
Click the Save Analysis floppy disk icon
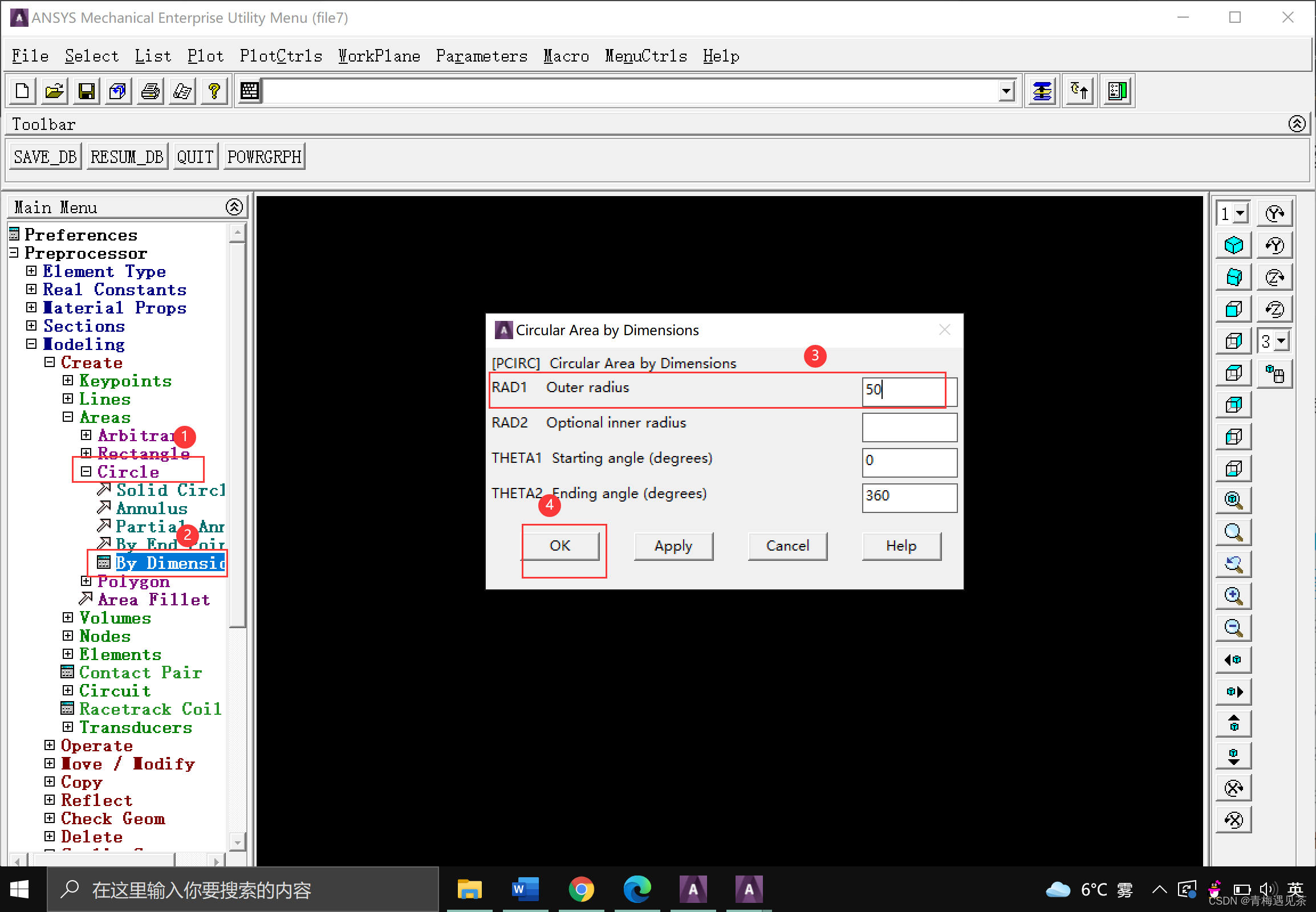tap(86, 91)
